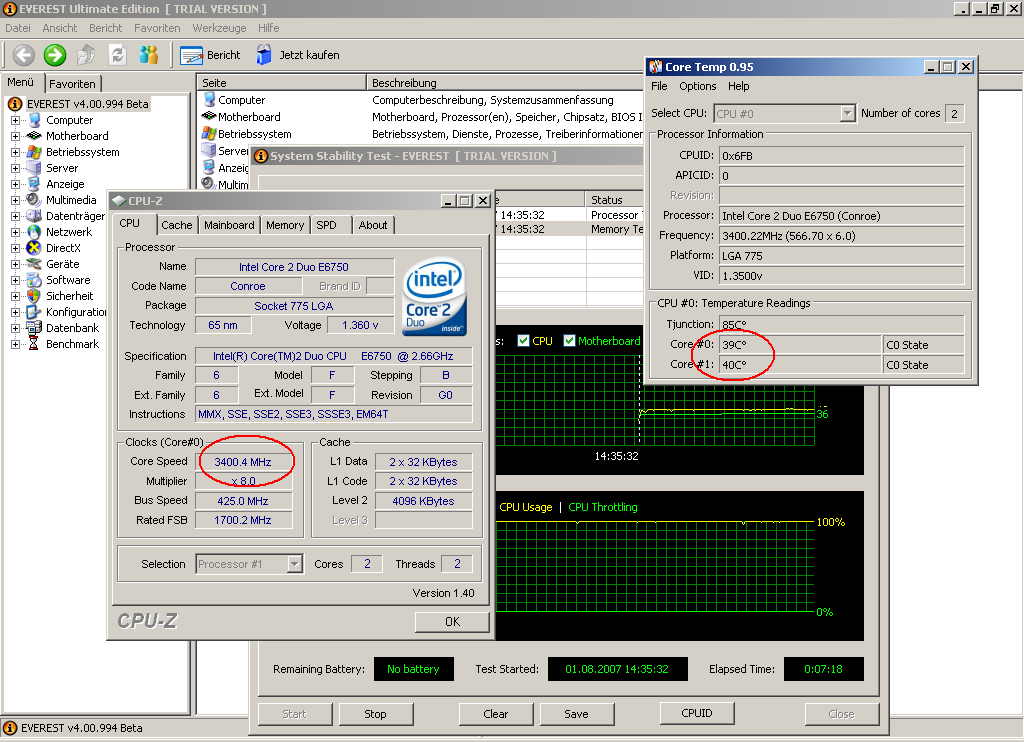
Task: Select the Anzeige monitor icon in tree
Action: coord(35,184)
